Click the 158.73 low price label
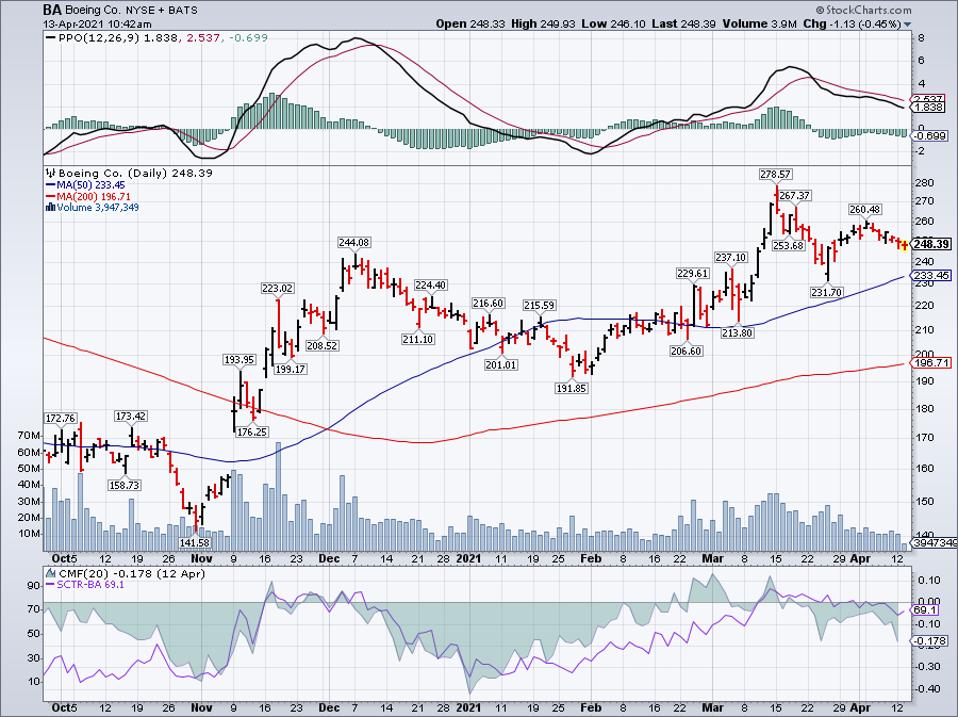 [124, 485]
